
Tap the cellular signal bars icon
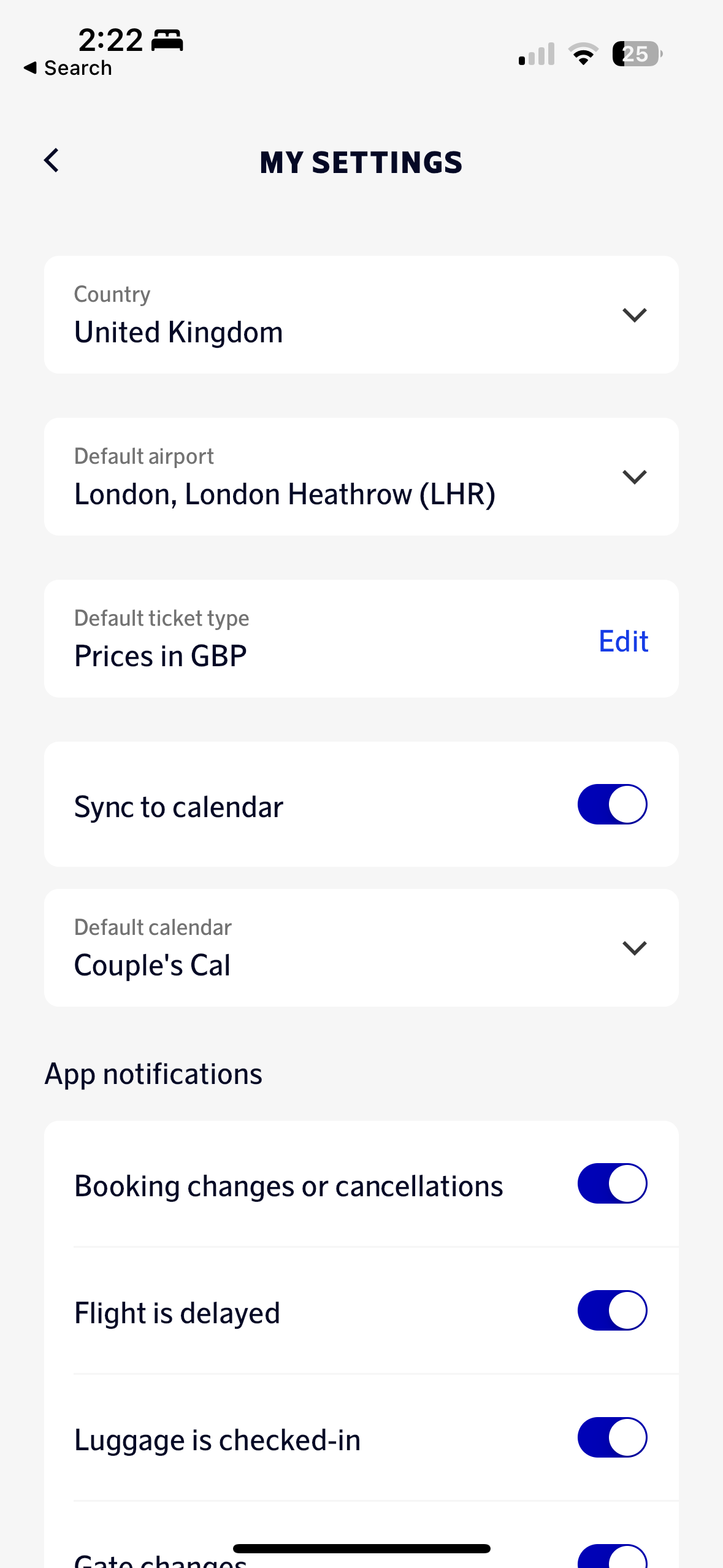pos(537,54)
